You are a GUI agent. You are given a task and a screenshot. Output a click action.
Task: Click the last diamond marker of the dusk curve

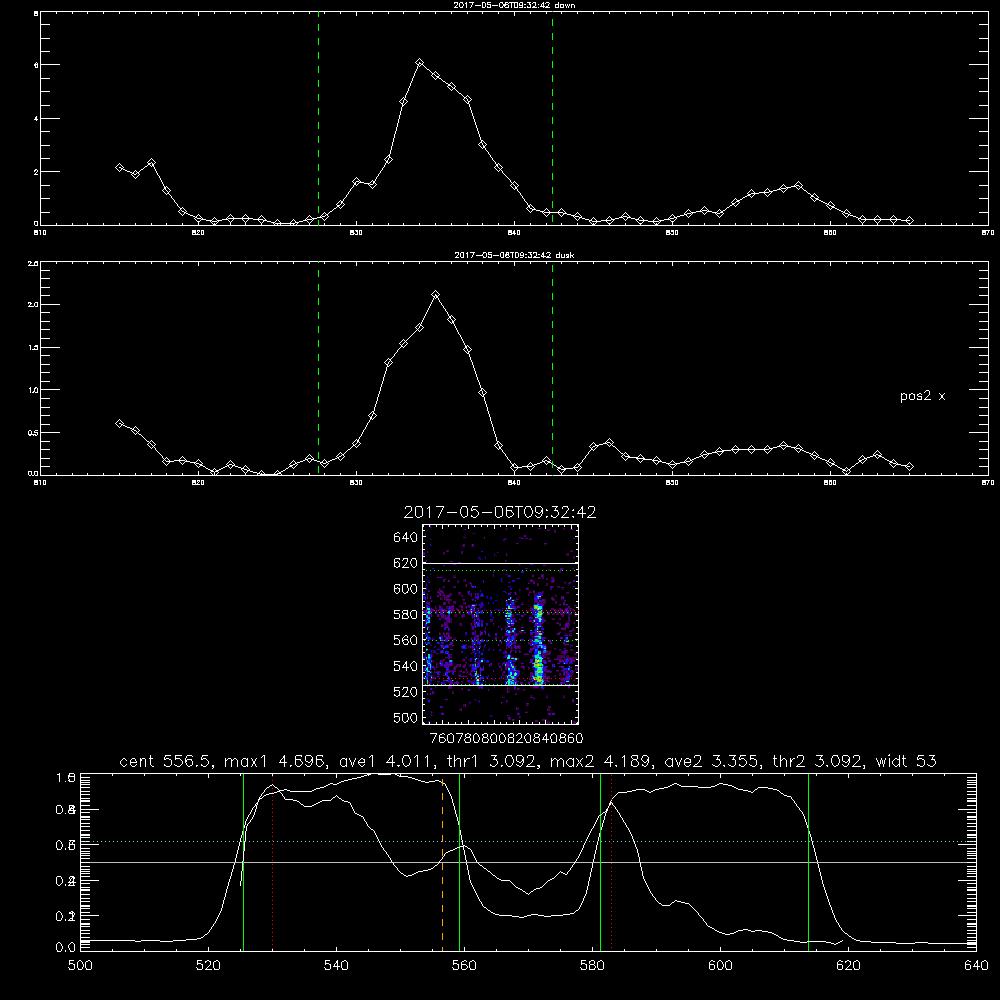(x=909, y=467)
